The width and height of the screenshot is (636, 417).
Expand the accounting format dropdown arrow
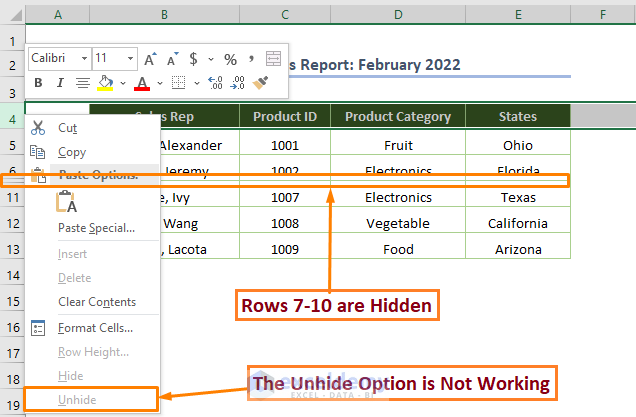point(211,59)
